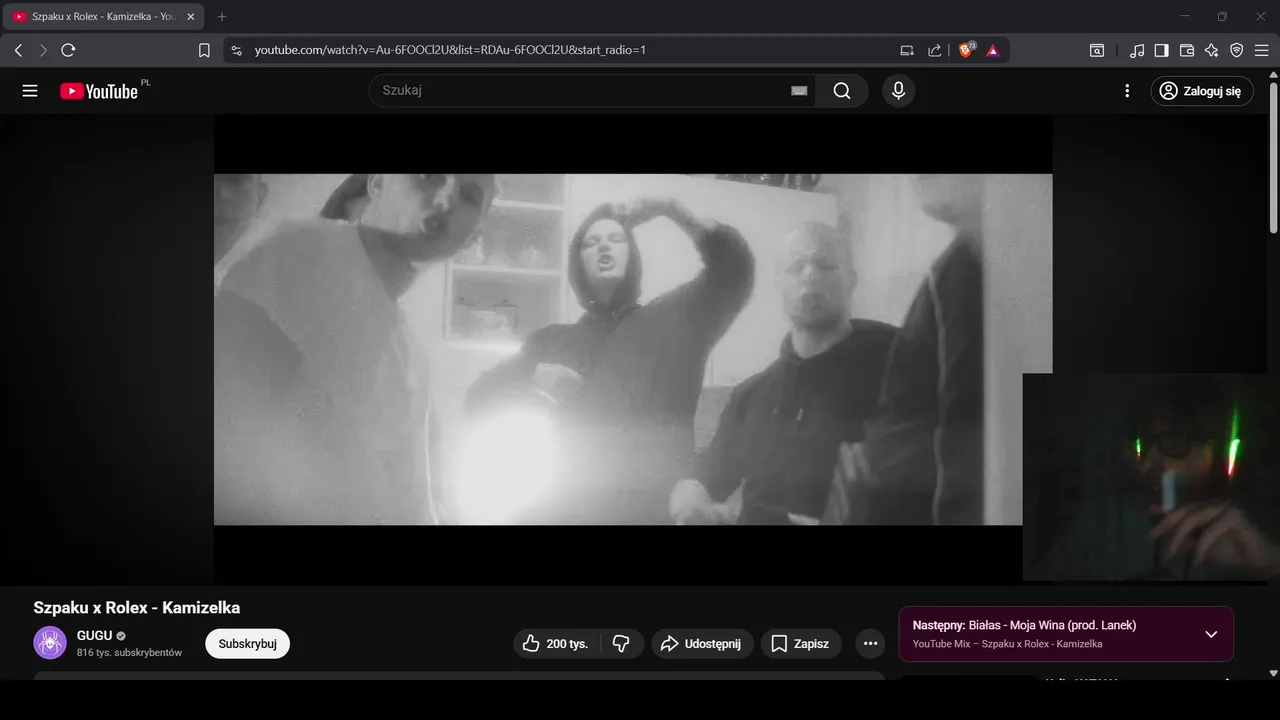
Task: Open the YouTube hamburger guide menu
Action: pyautogui.click(x=30, y=91)
